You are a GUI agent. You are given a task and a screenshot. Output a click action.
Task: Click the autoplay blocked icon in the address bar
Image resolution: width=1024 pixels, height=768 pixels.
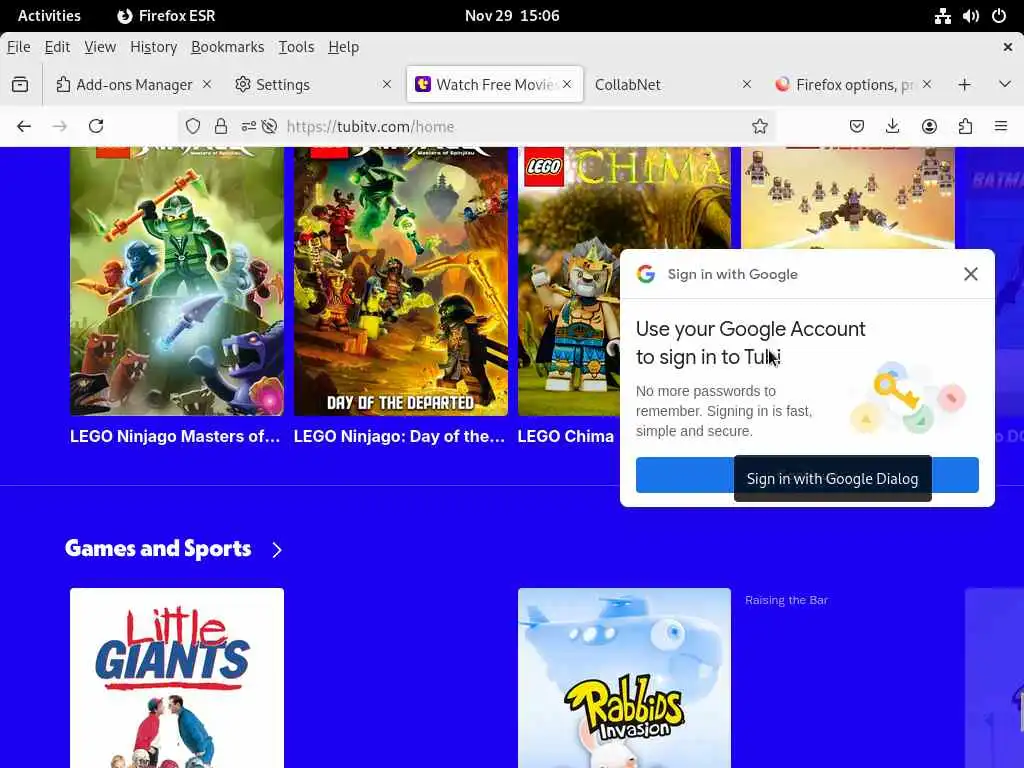pyautogui.click(x=269, y=126)
